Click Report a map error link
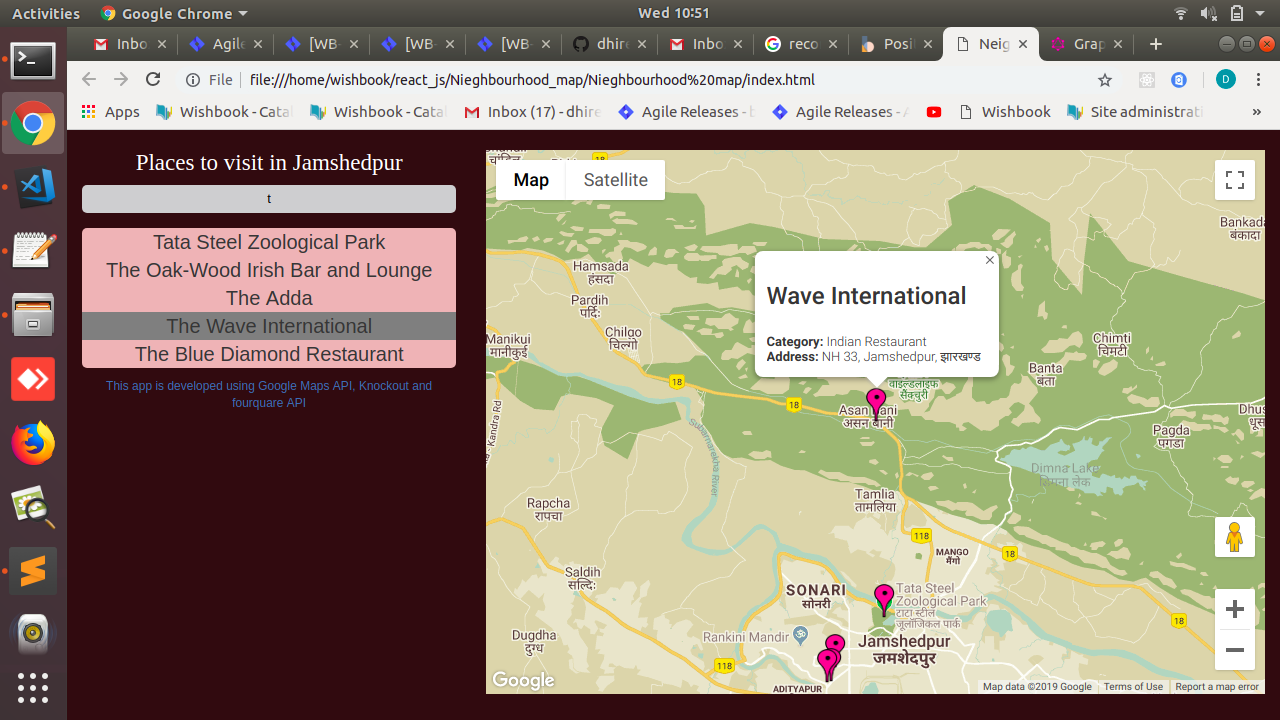Image resolution: width=1280 pixels, height=720 pixels. [1217, 687]
